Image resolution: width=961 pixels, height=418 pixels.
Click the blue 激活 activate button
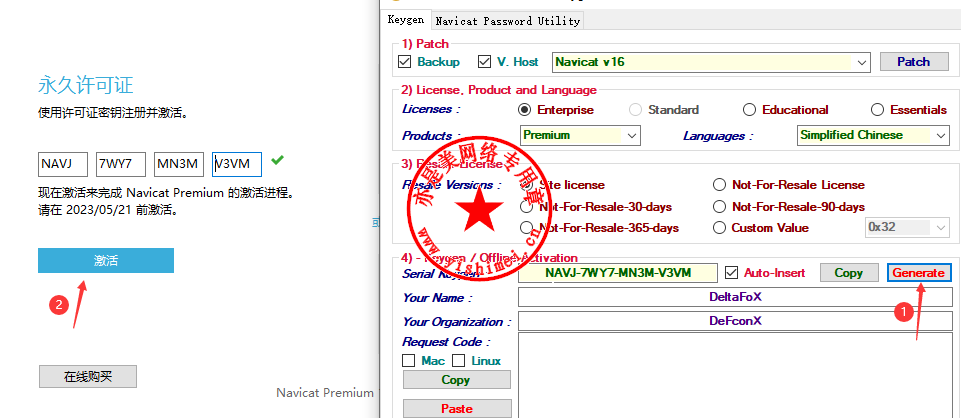[105, 260]
